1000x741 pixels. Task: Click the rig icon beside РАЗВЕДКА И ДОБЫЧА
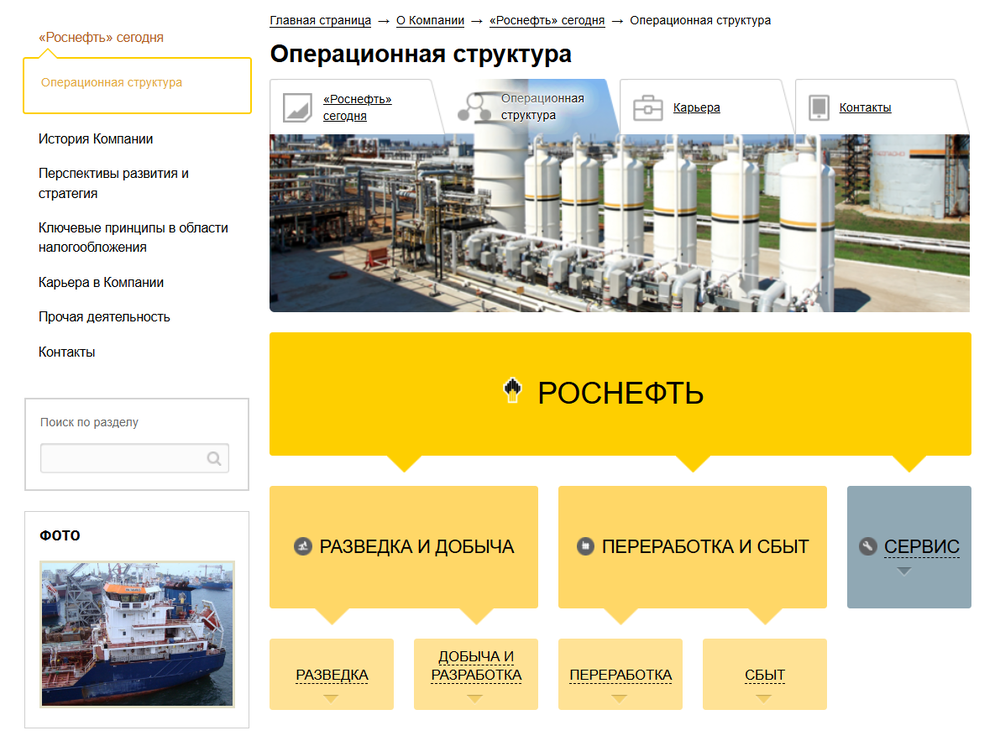click(x=302, y=547)
